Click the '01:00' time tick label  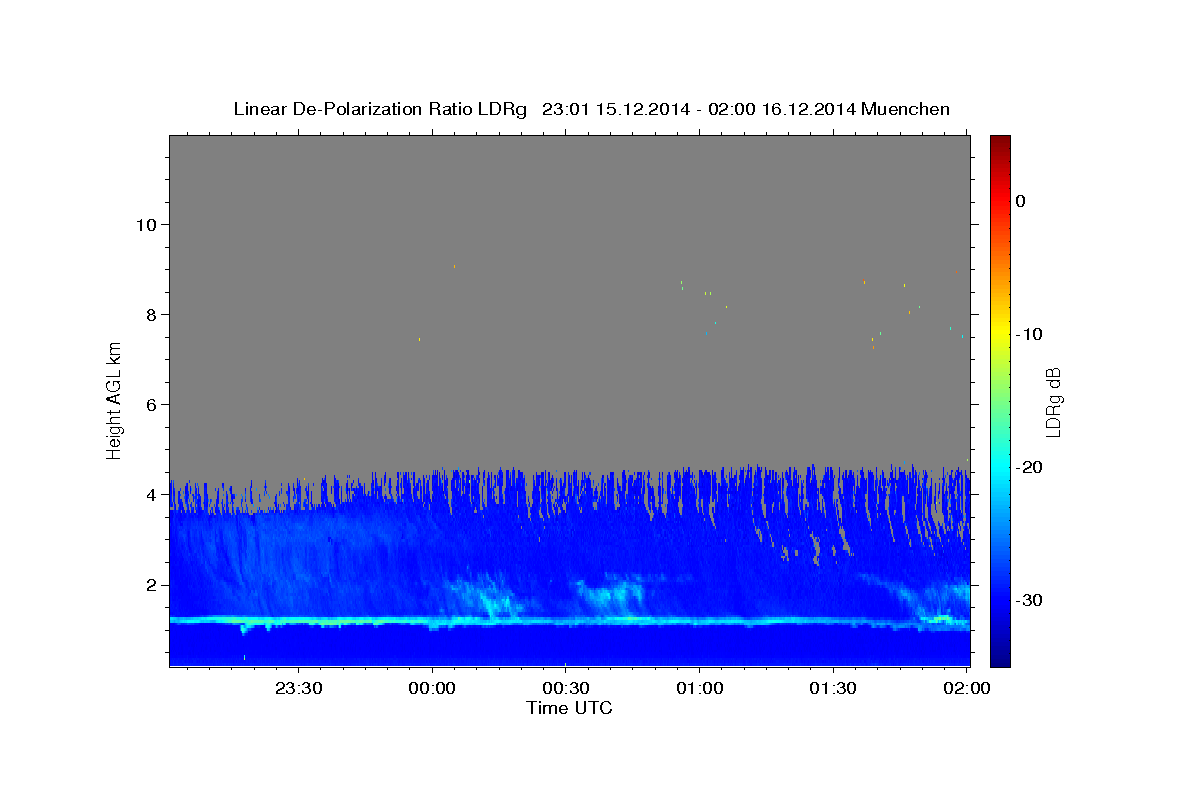(699, 688)
